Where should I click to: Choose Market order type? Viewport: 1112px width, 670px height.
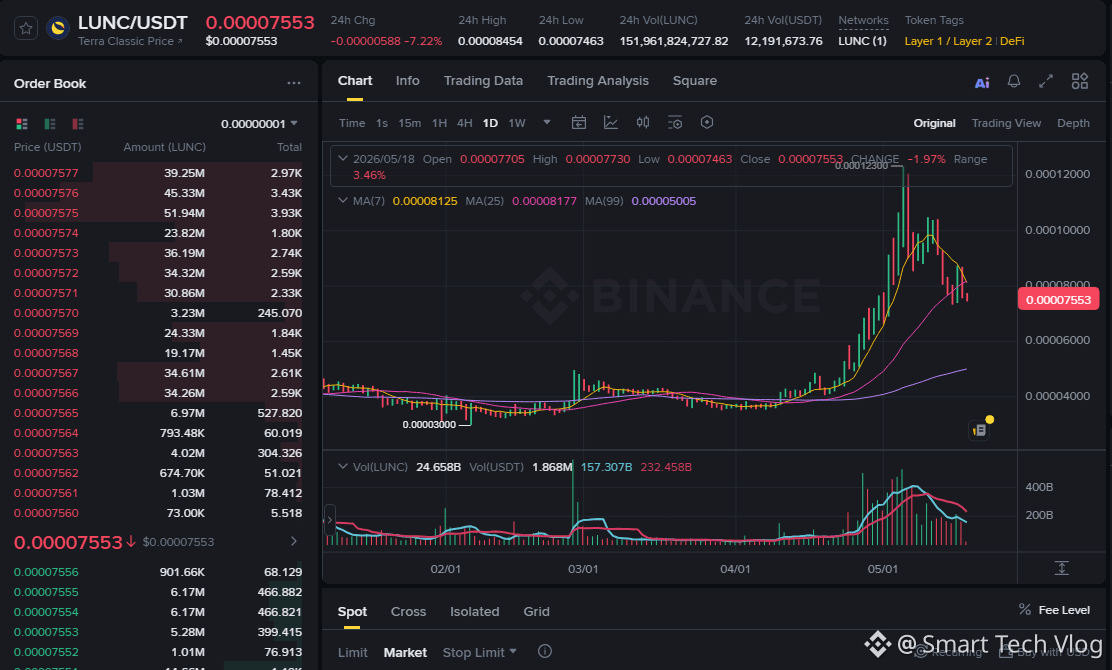point(405,652)
